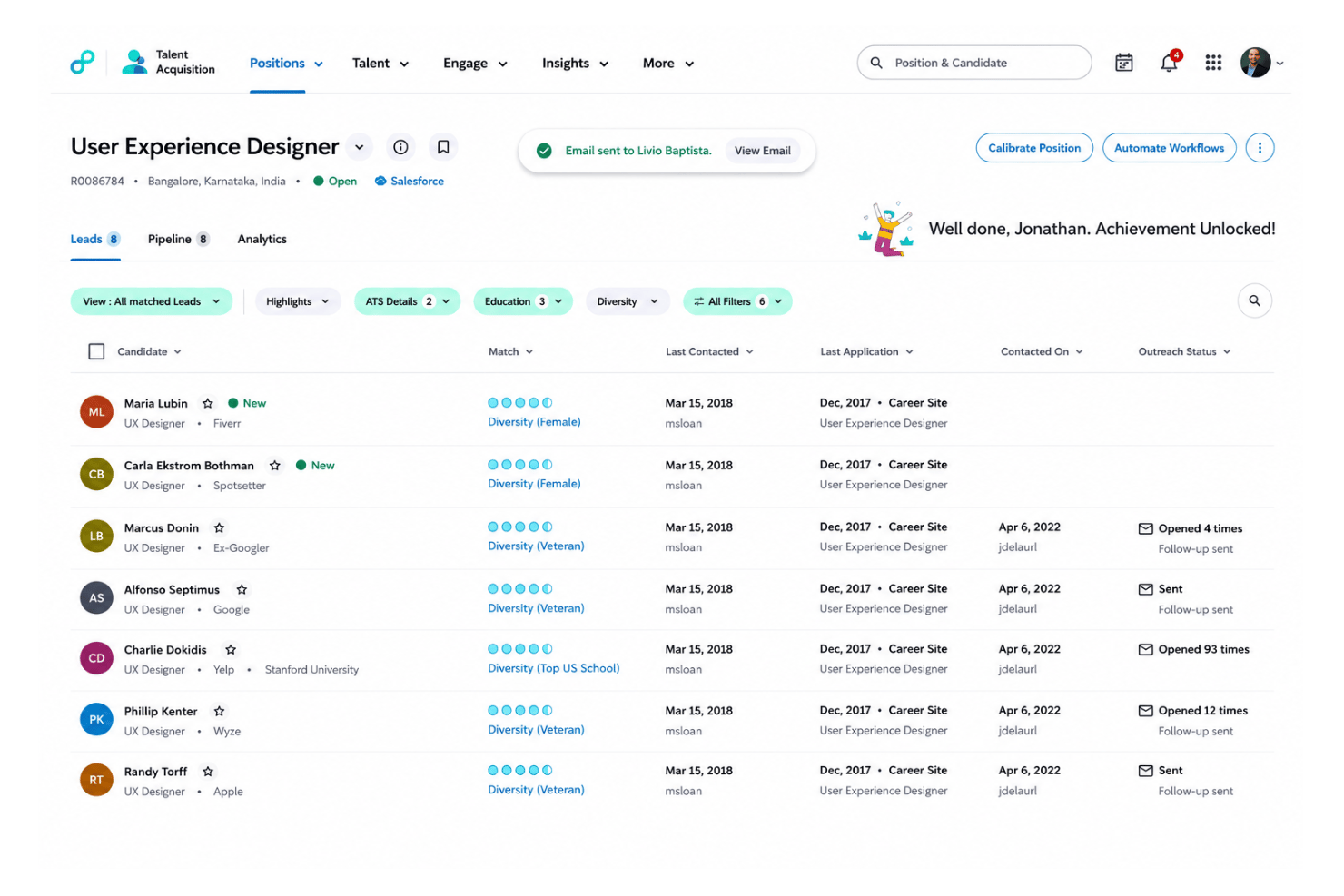1344x896 pixels.
Task: Click the leads search magnifier icon
Action: pyautogui.click(x=1254, y=300)
